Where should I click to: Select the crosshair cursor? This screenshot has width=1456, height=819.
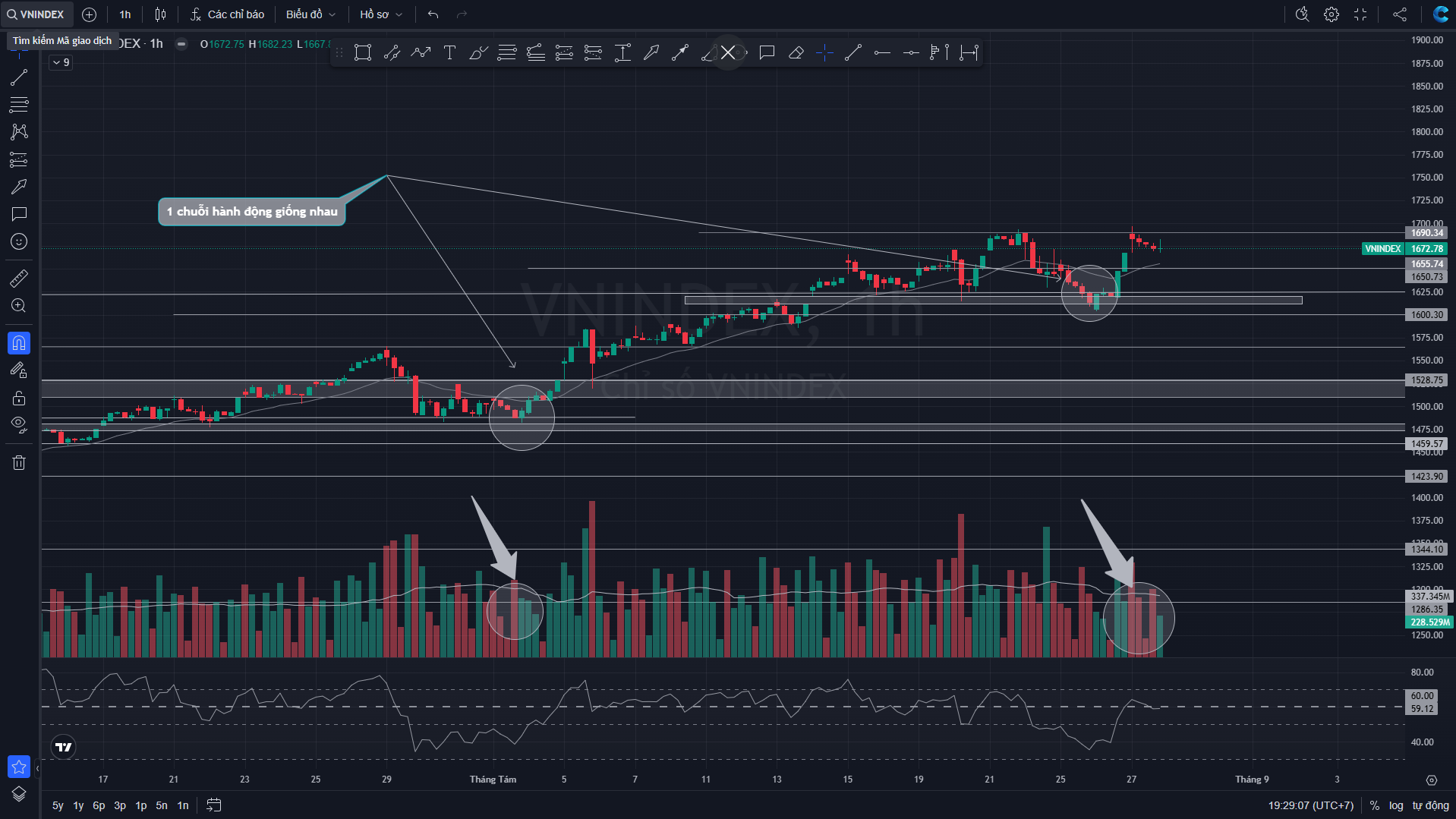coord(824,52)
